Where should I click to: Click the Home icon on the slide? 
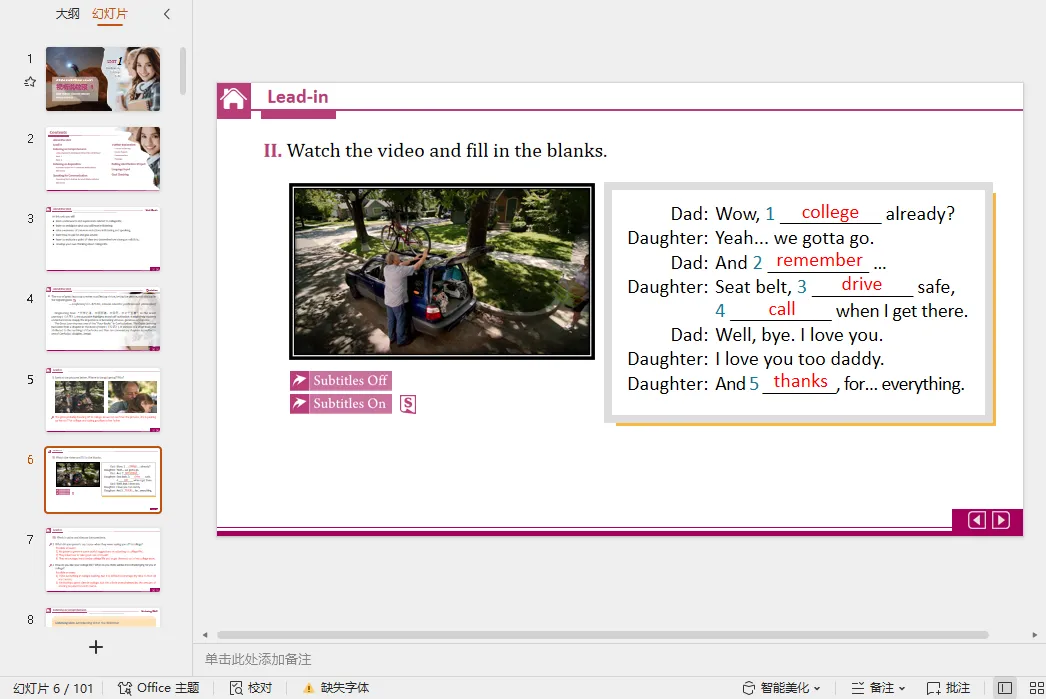click(233, 100)
